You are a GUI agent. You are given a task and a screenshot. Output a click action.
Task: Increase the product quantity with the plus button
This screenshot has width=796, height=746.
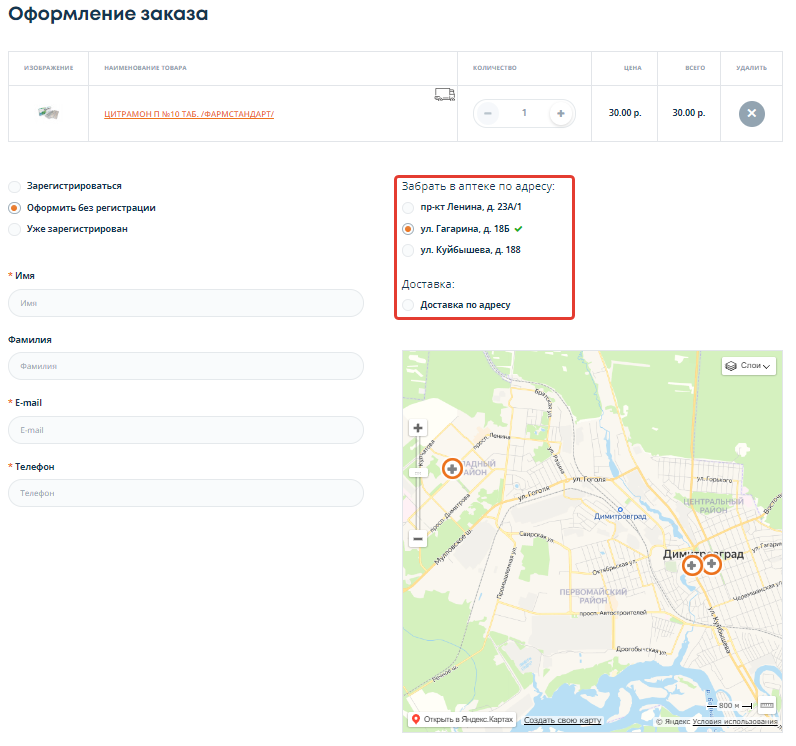560,113
